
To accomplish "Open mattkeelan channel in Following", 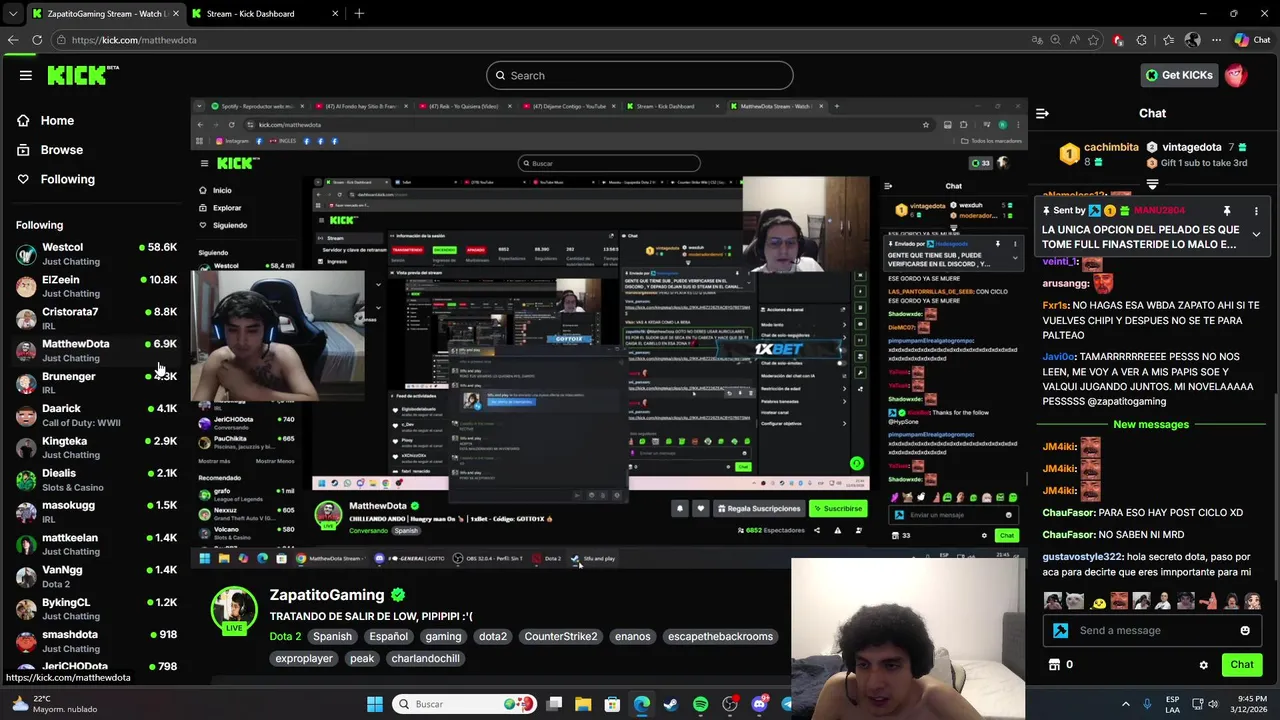I will point(96,544).
